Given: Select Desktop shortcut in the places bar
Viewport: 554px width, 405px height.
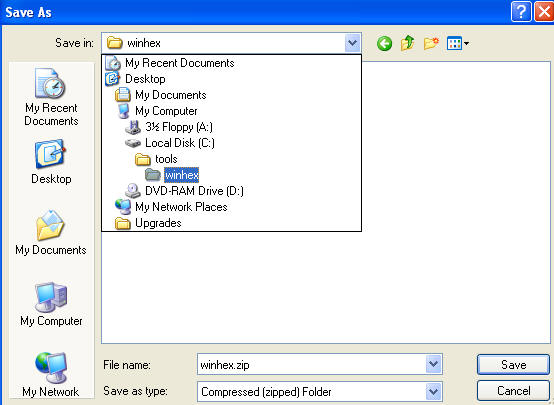Looking at the screenshot, I should click(x=51, y=162).
